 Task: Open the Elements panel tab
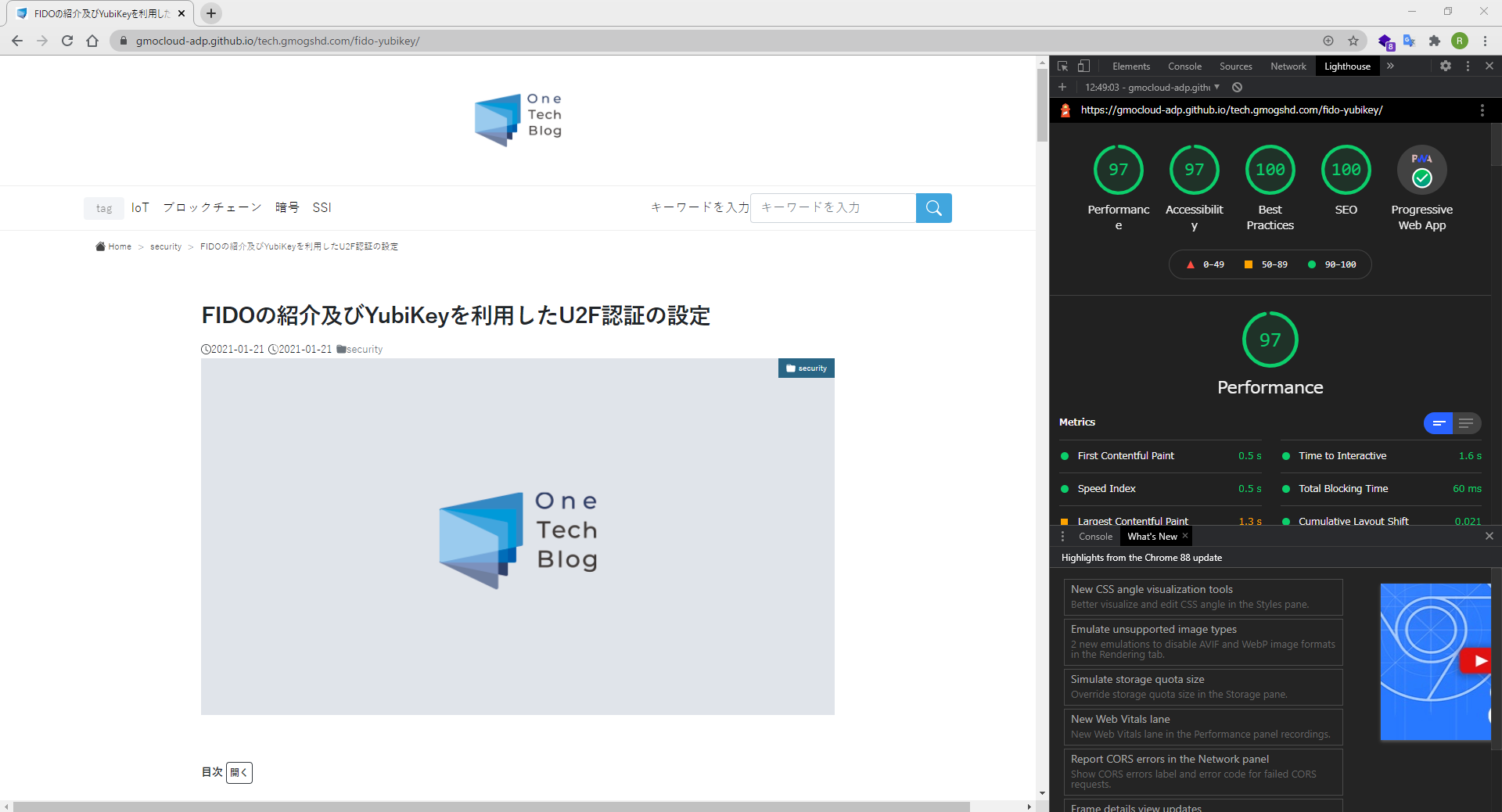pyautogui.click(x=1131, y=66)
